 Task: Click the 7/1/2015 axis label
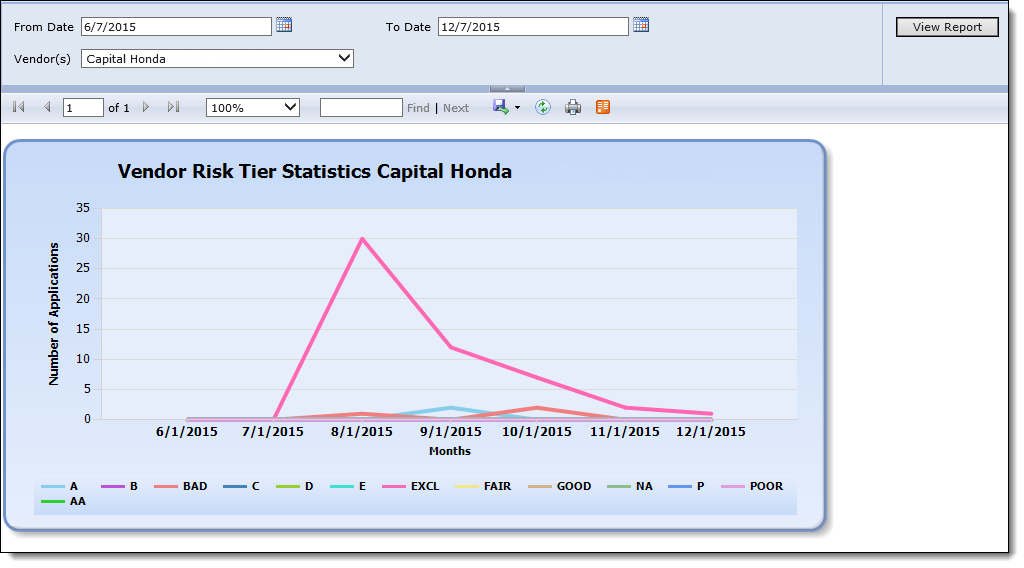click(x=273, y=432)
